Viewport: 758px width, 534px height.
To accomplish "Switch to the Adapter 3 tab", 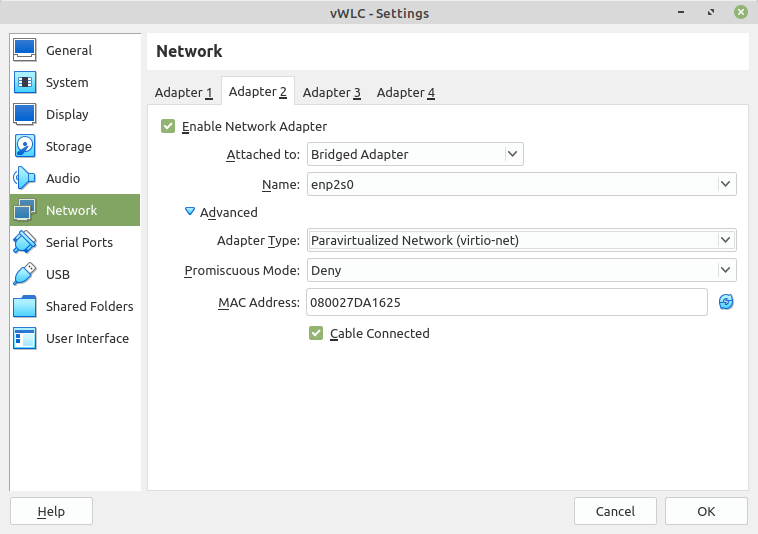I will pos(331,92).
